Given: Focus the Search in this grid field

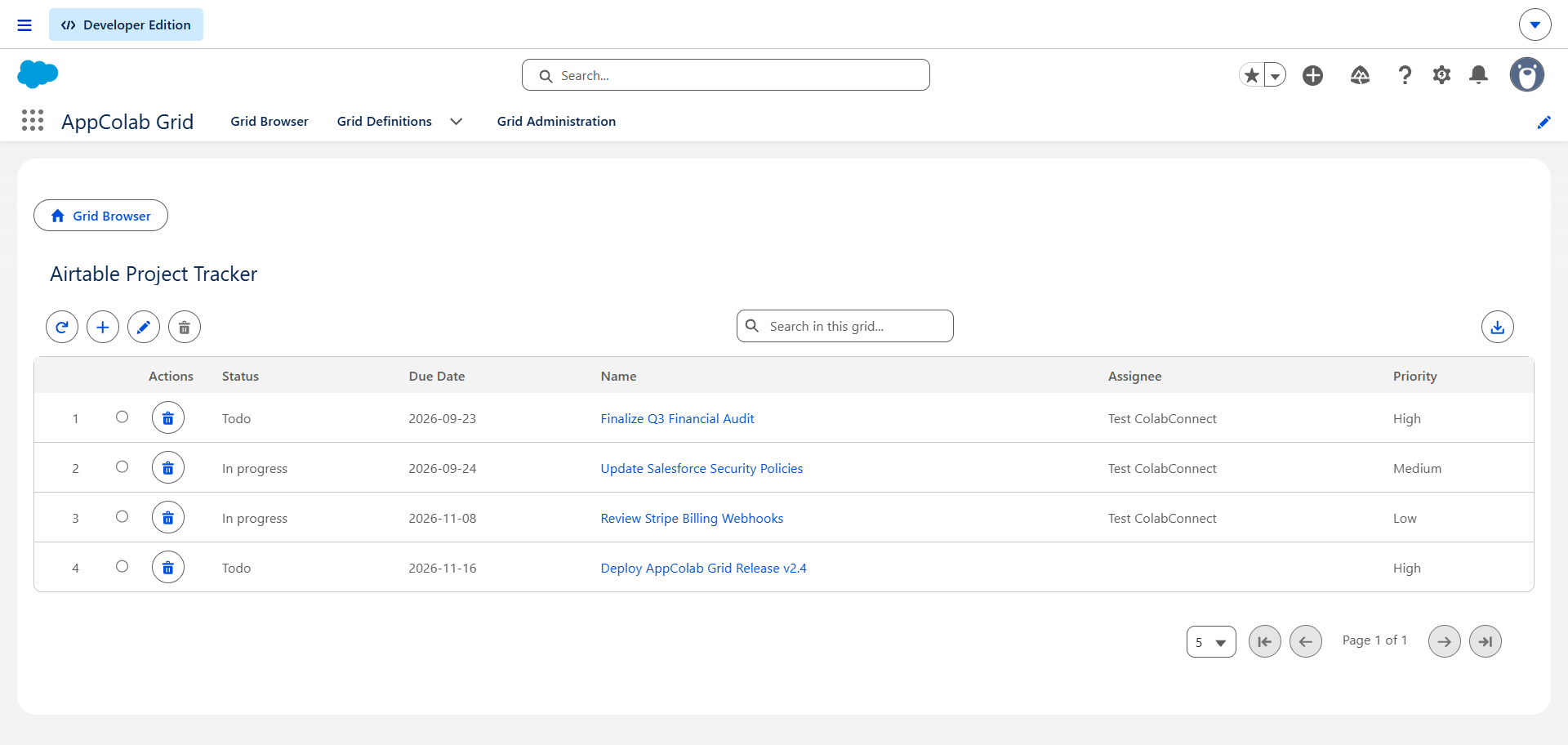Looking at the screenshot, I should coord(845,326).
